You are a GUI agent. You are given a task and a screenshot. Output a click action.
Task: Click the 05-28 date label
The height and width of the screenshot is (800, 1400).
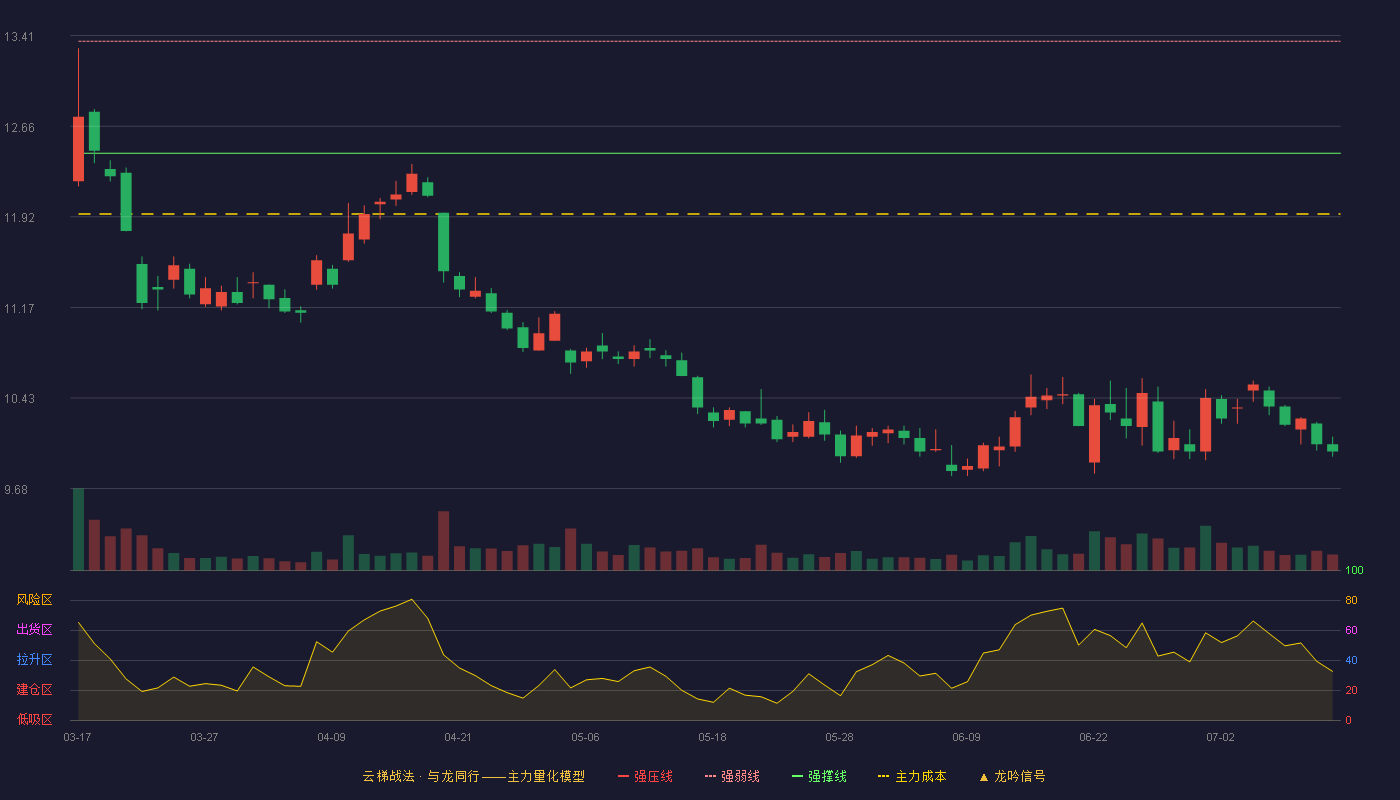839,737
